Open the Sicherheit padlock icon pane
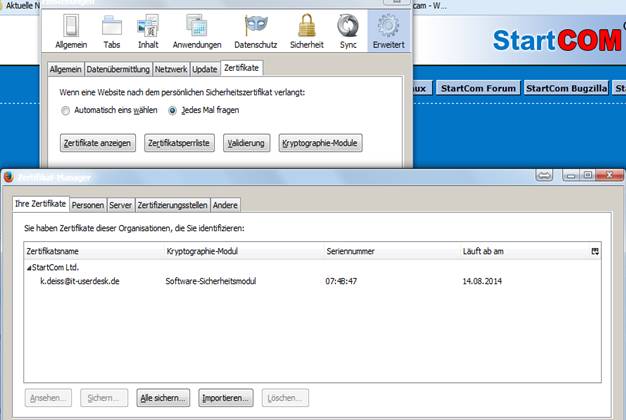Image resolution: width=626 pixels, height=420 pixels. click(x=307, y=32)
